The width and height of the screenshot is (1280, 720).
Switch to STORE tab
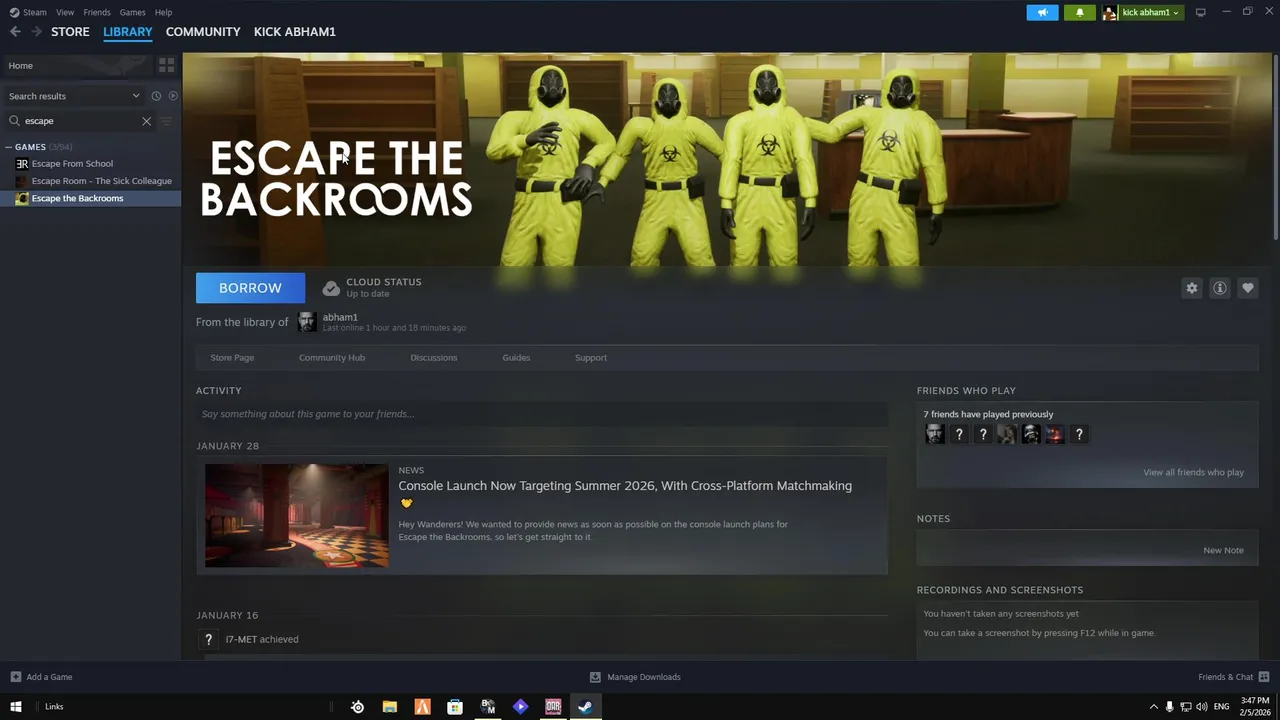[x=70, y=32]
